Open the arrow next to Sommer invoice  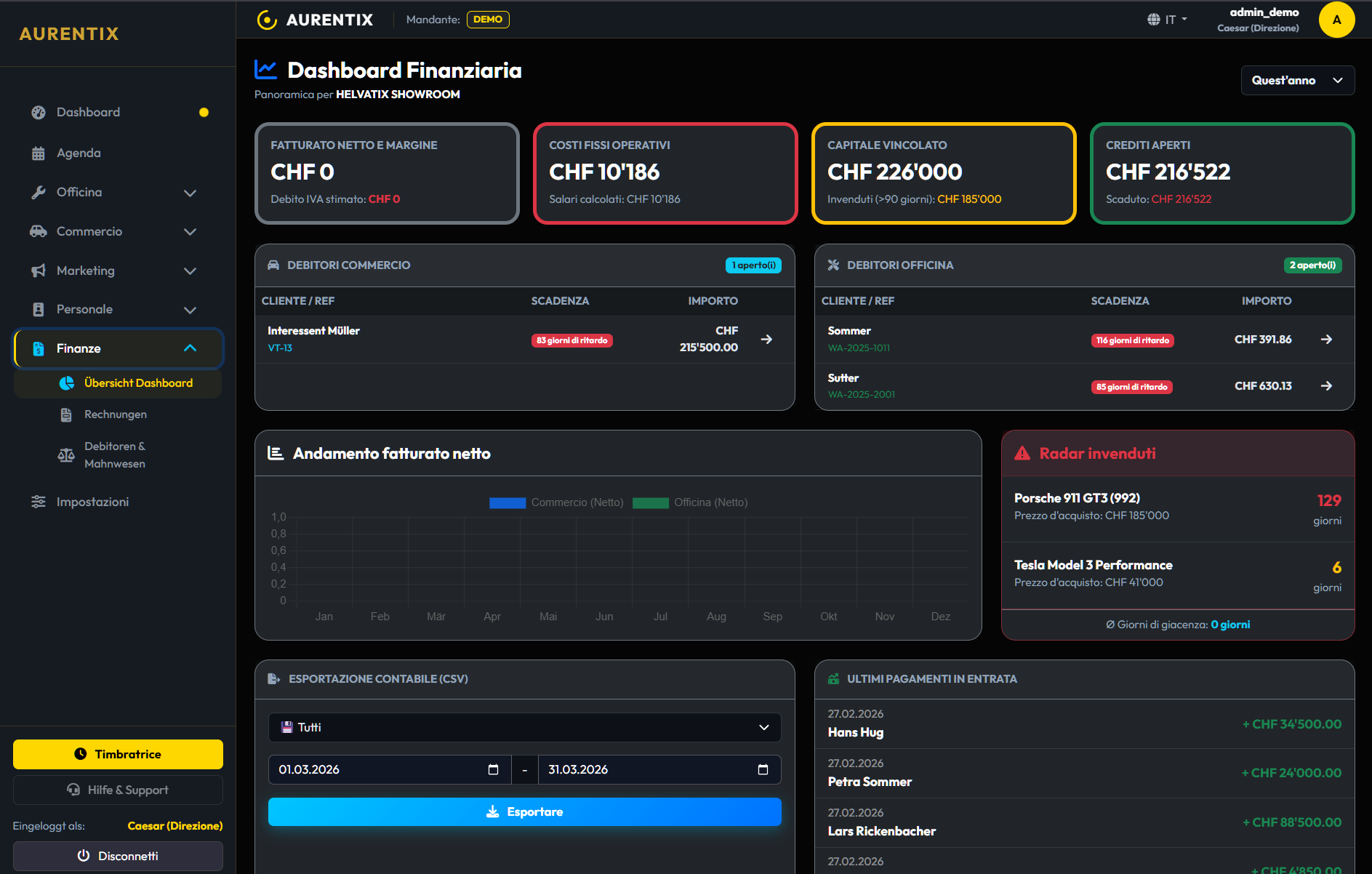1326,340
